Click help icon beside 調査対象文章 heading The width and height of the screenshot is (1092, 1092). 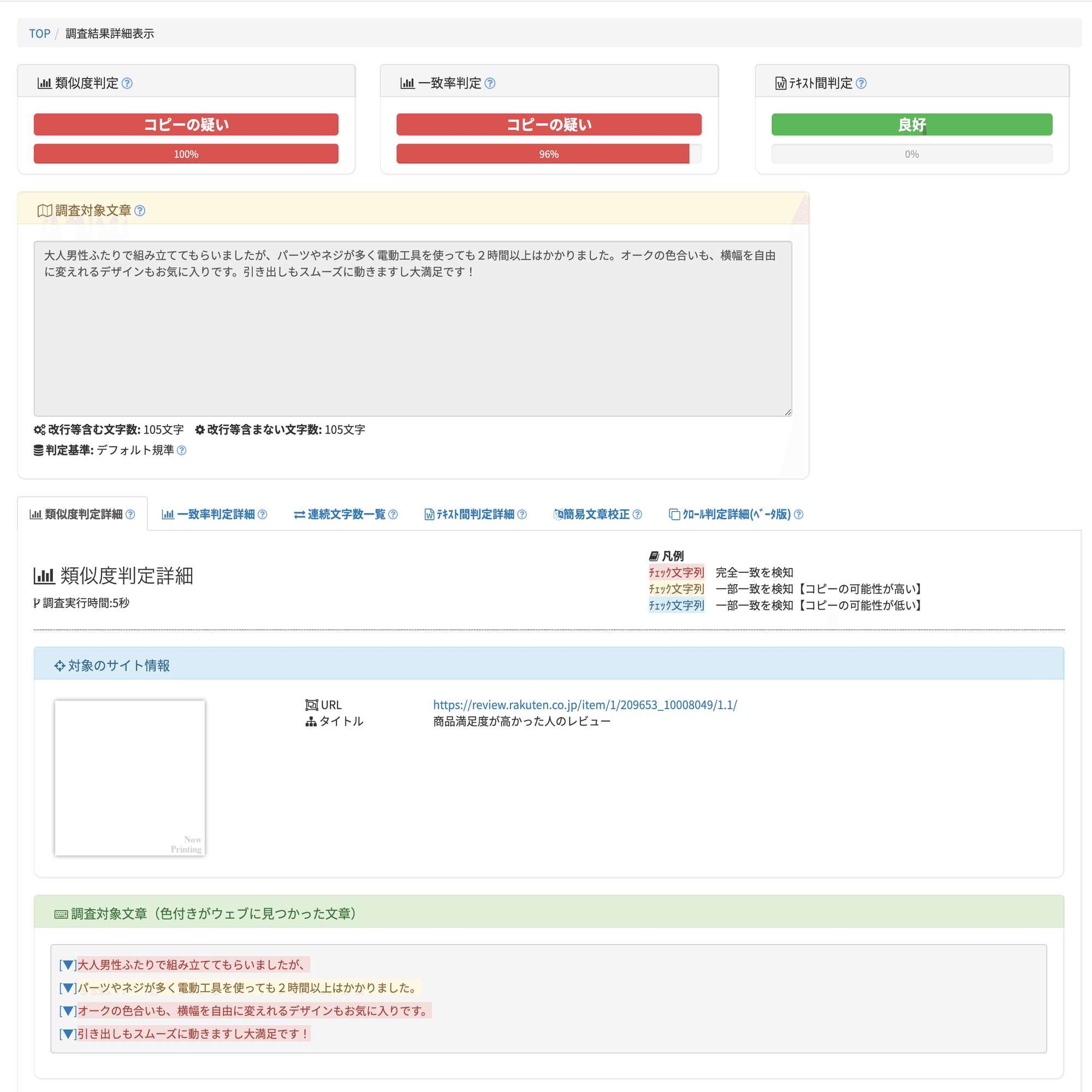click(140, 211)
